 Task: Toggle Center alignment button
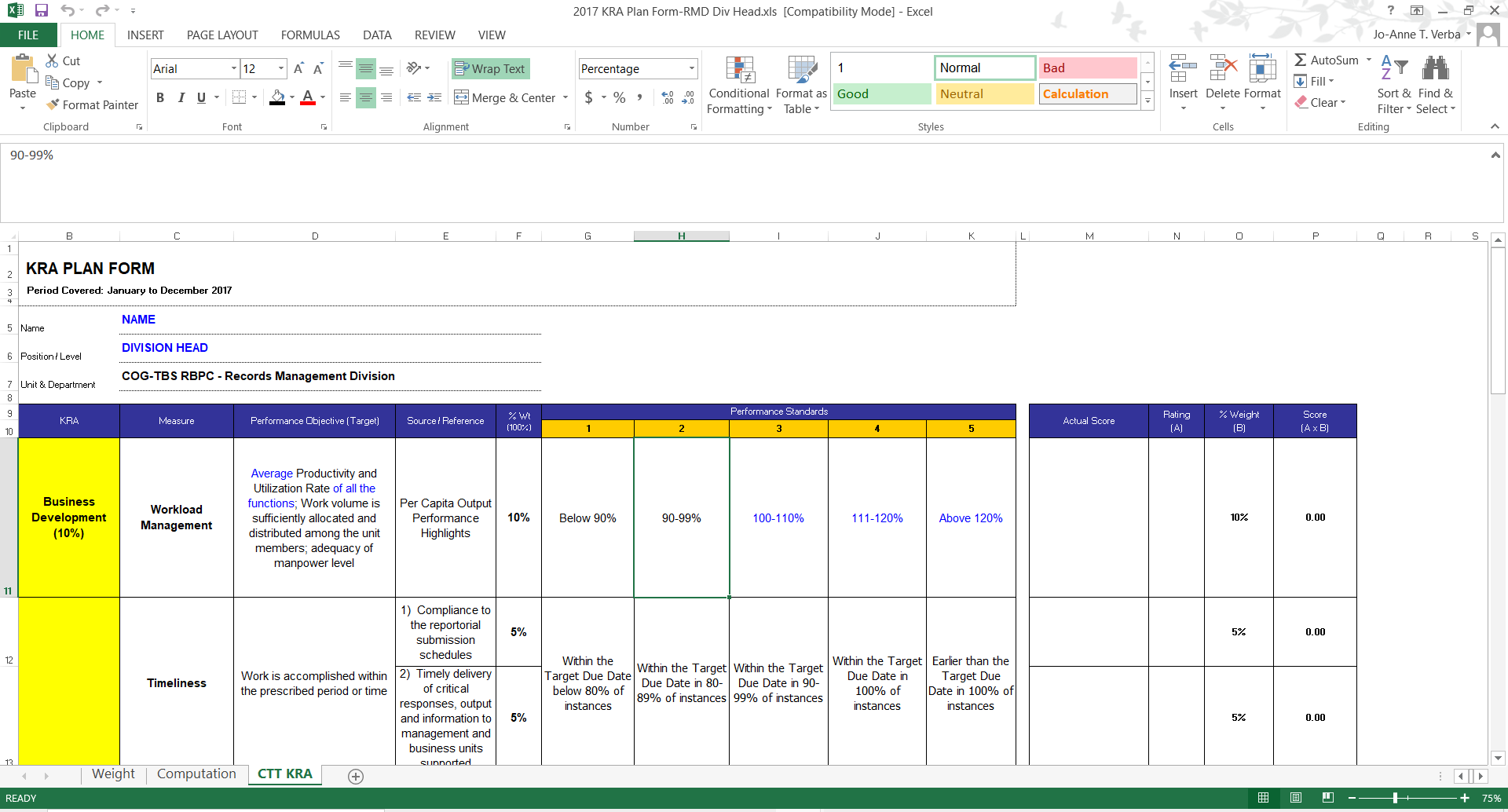click(366, 97)
